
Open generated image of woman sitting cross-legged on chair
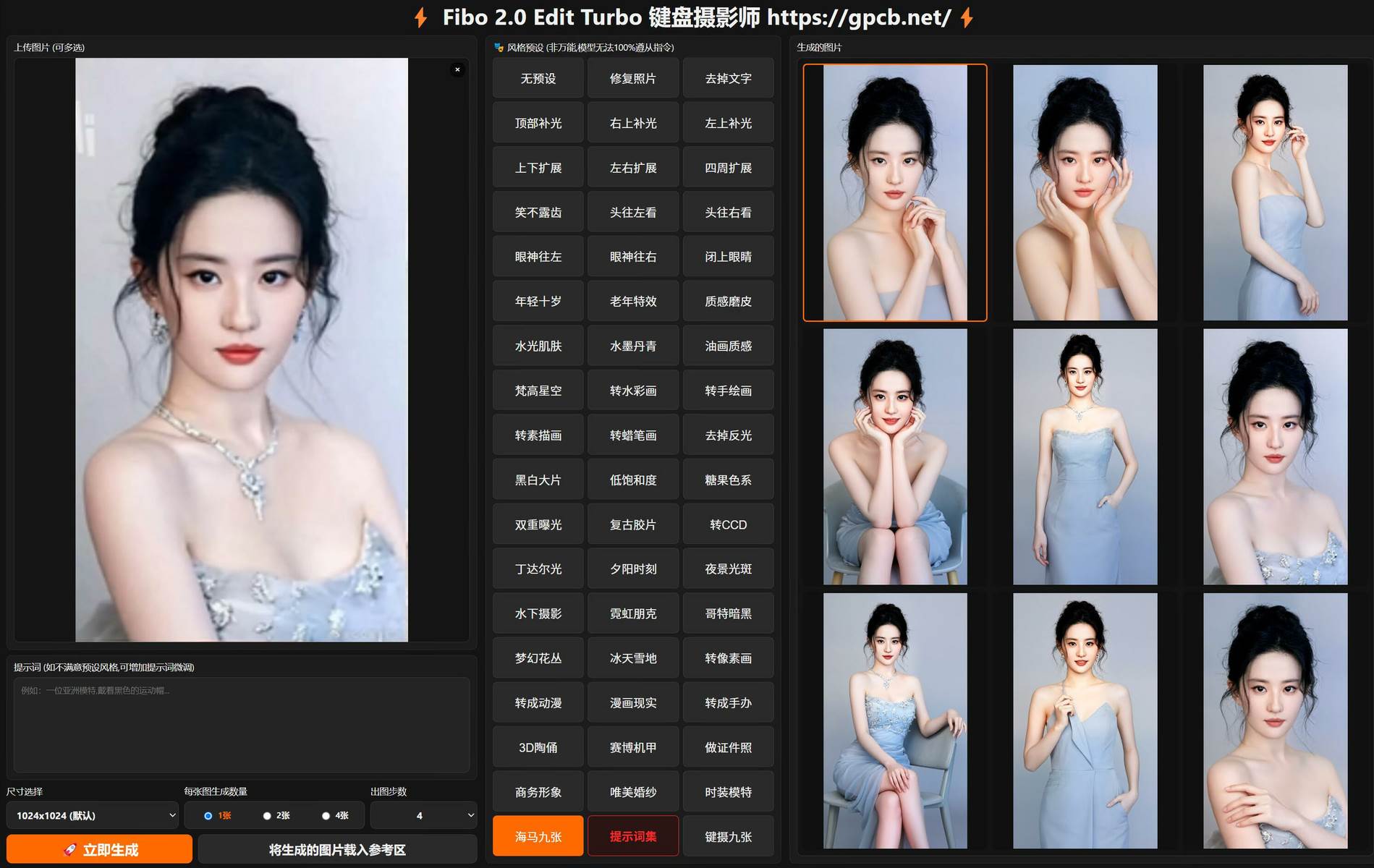coord(895,721)
